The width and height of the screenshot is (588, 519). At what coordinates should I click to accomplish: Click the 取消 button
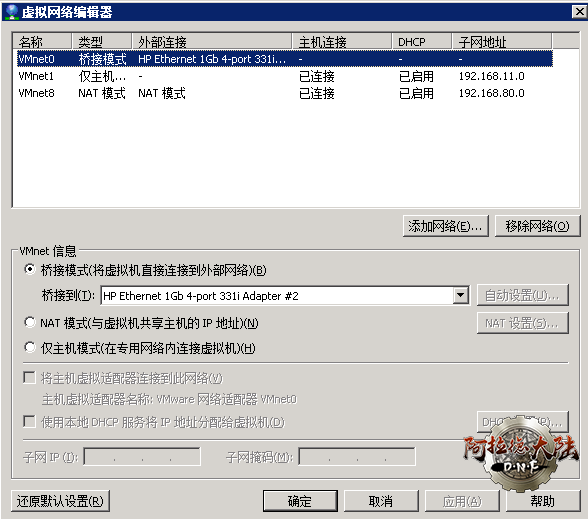click(381, 501)
